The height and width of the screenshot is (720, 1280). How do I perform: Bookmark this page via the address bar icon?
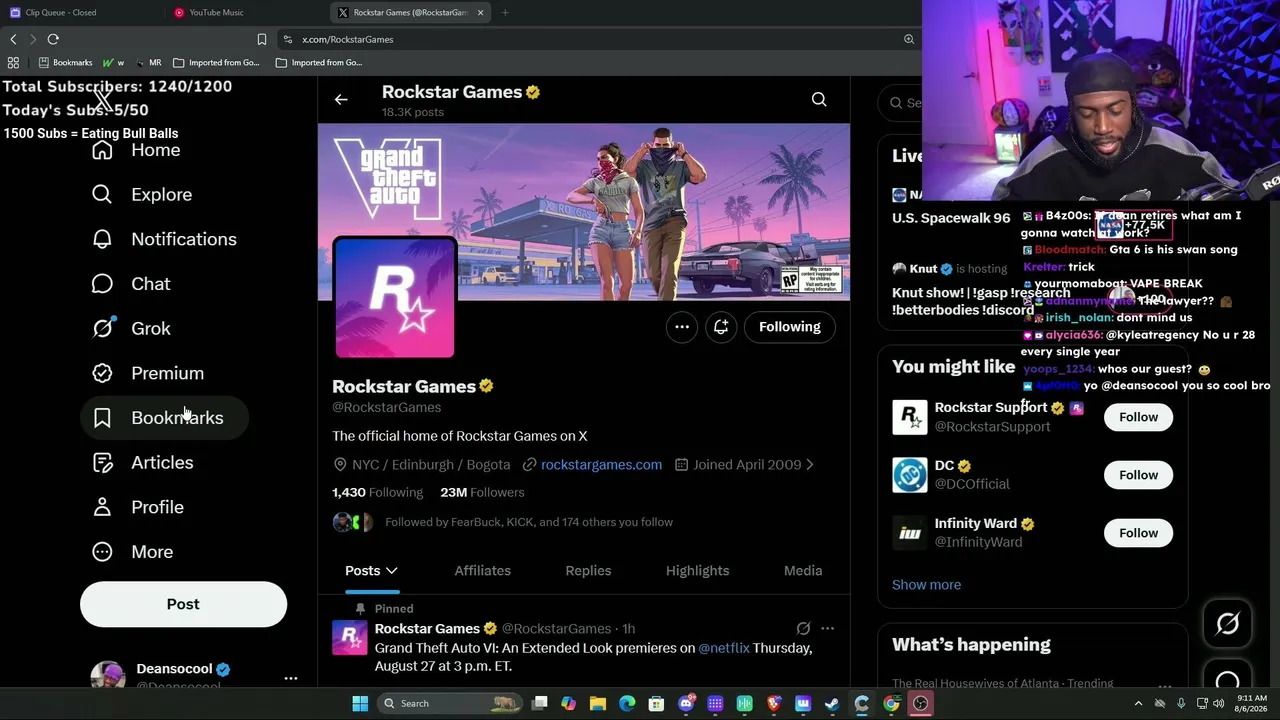point(262,39)
